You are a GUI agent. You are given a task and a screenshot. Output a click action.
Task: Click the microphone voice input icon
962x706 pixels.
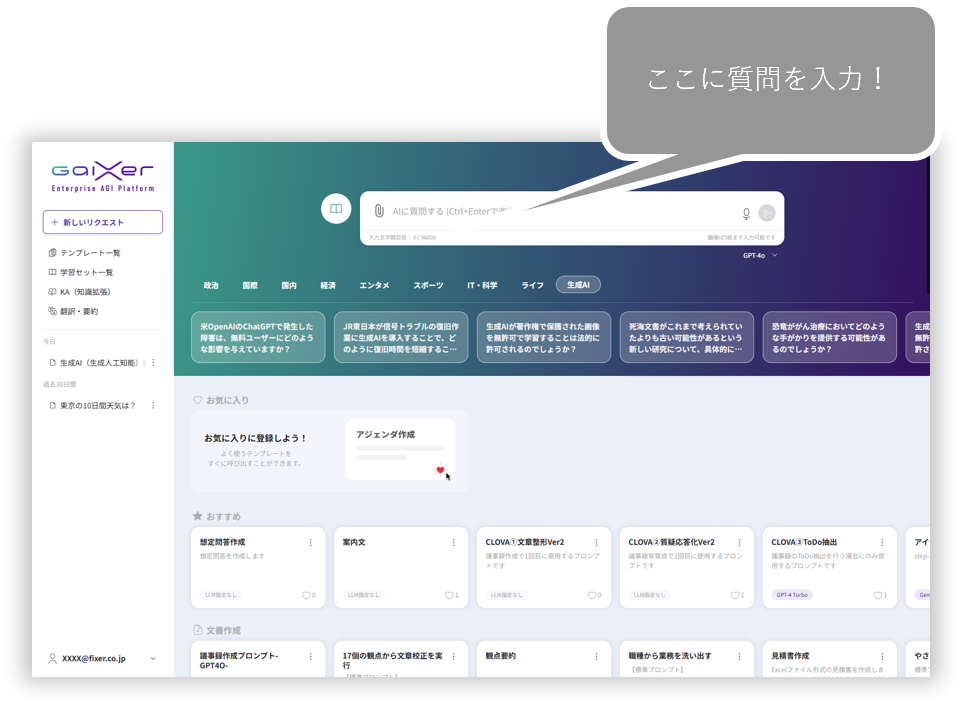tap(746, 213)
